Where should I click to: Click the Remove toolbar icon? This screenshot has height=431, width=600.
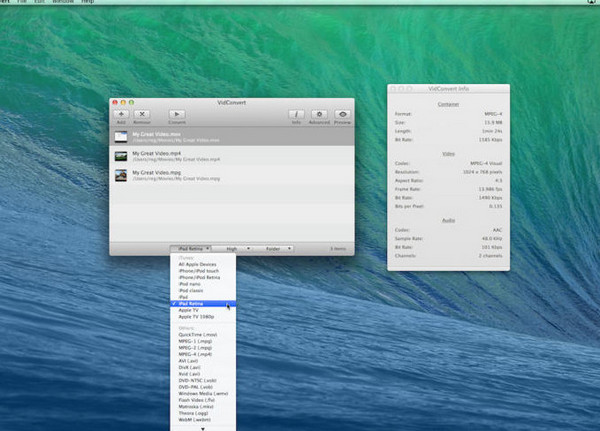[x=141, y=115]
